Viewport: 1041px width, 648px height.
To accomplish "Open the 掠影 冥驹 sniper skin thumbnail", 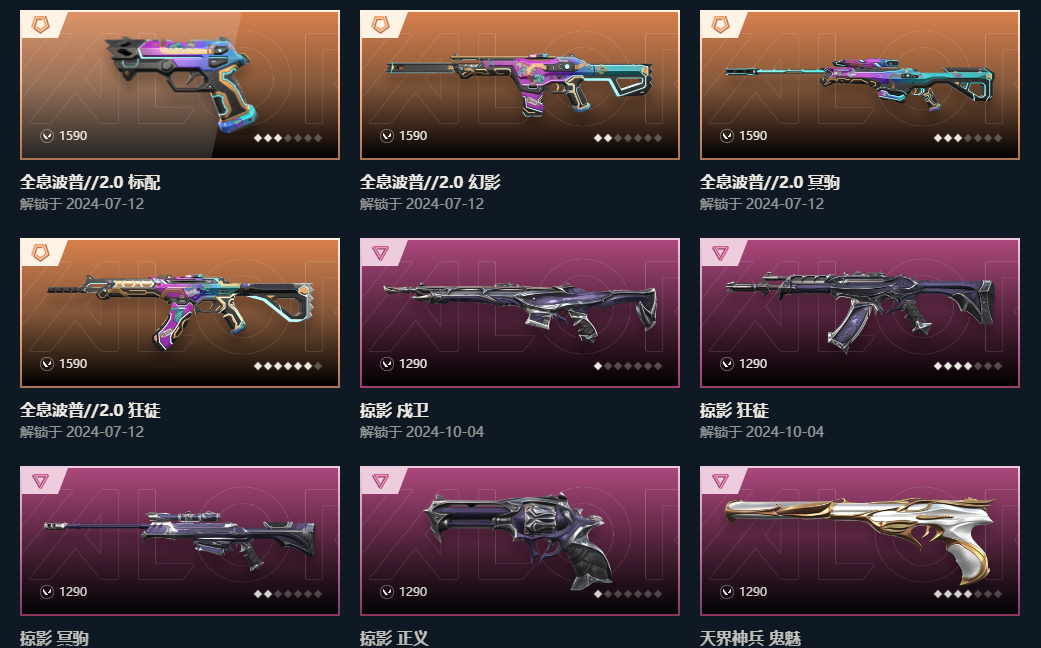I will click(x=180, y=540).
